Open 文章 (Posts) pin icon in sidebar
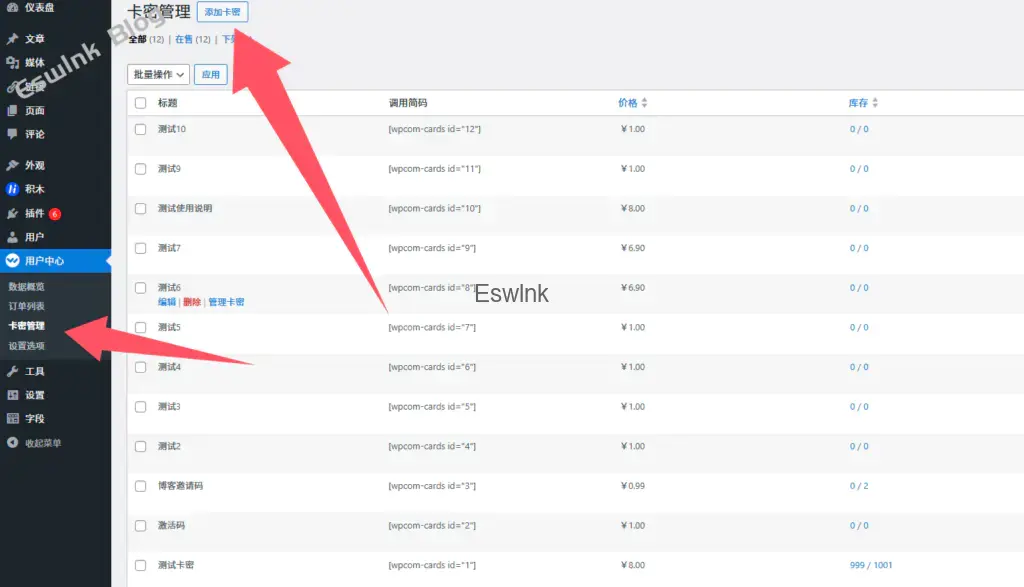Image resolution: width=1024 pixels, height=587 pixels. tap(12, 39)
